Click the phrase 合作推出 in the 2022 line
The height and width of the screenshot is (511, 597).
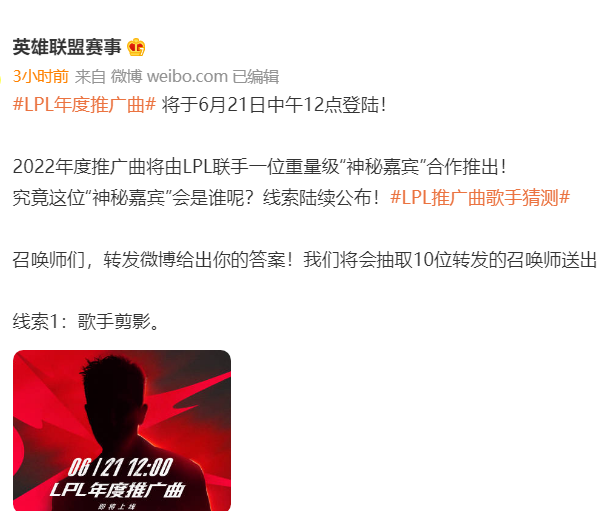point(462,166)
